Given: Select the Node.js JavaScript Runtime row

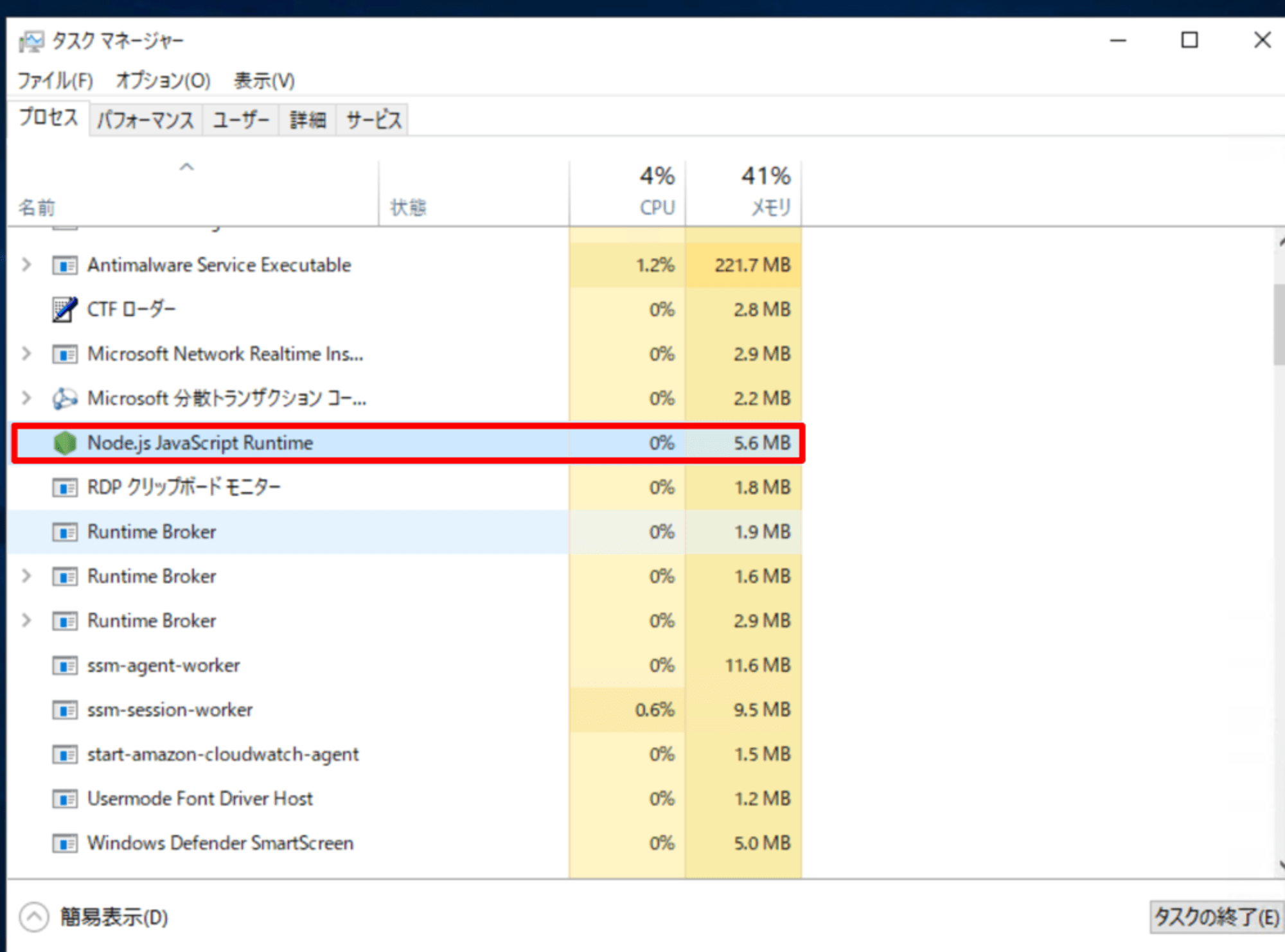Looking at the screenshot, I should click(408, 443).
